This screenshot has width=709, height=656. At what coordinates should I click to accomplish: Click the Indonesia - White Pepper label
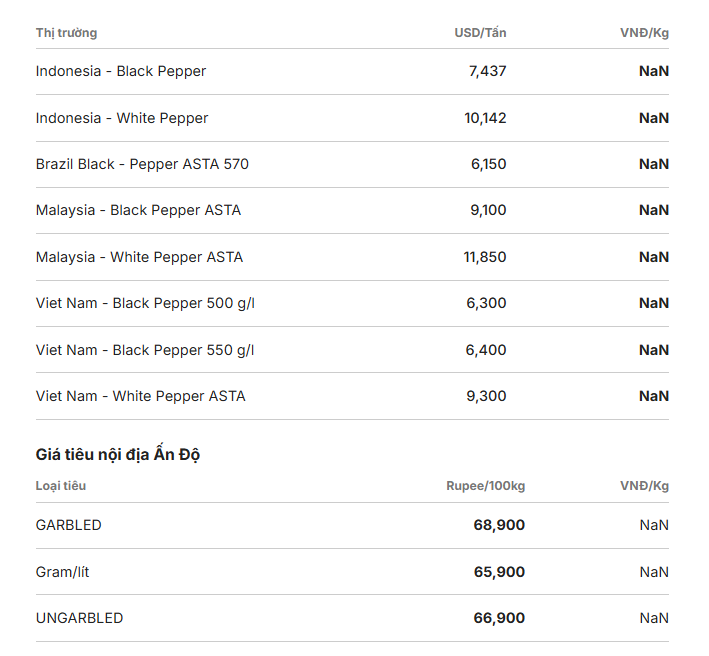[x=122, y=118]
